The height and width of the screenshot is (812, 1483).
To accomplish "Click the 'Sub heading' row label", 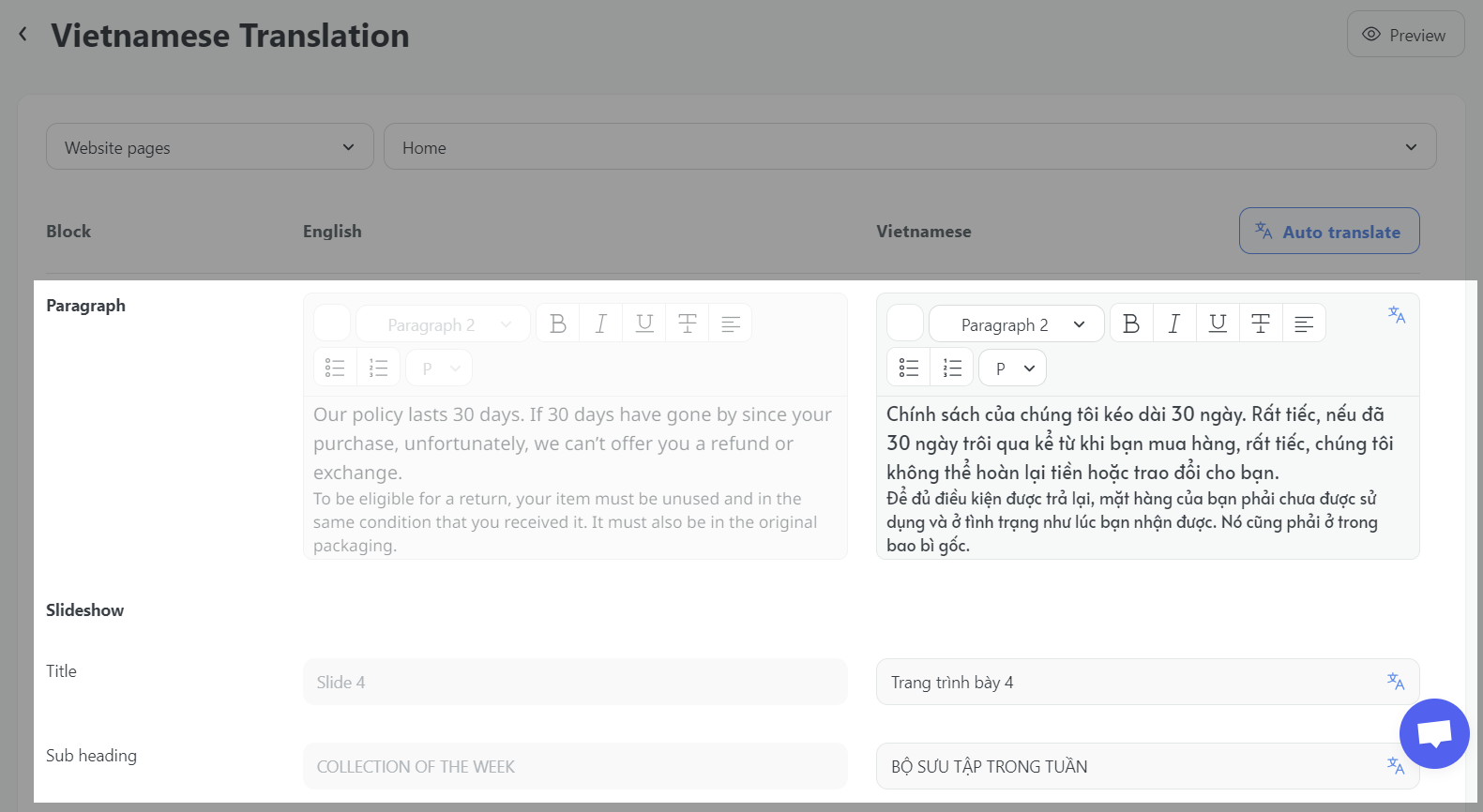I will (91, 756).
